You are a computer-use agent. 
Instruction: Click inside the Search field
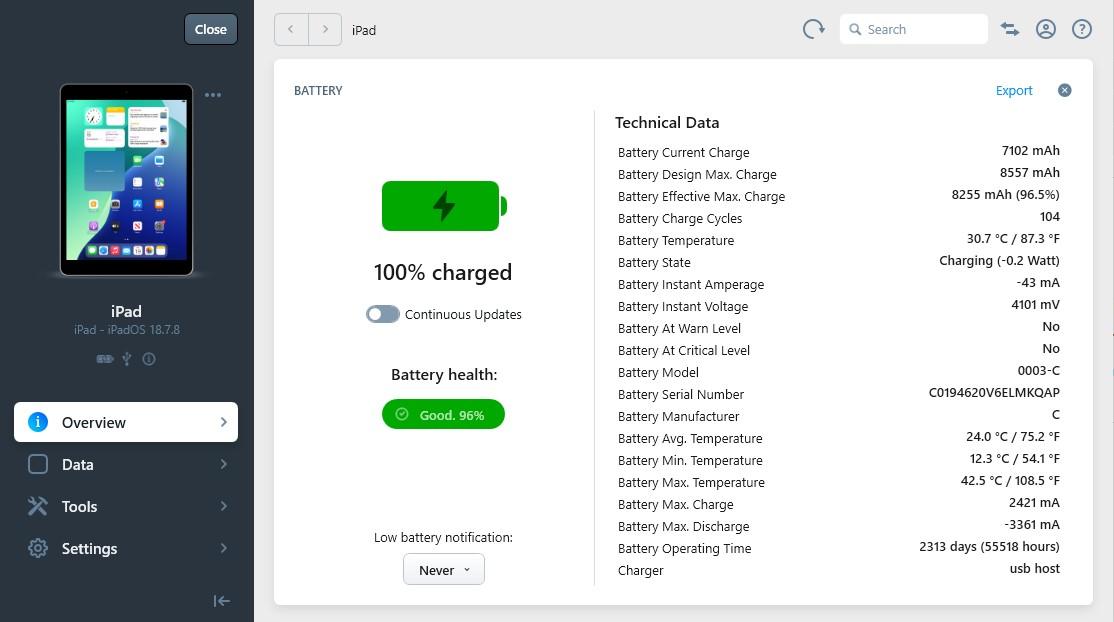914,29
